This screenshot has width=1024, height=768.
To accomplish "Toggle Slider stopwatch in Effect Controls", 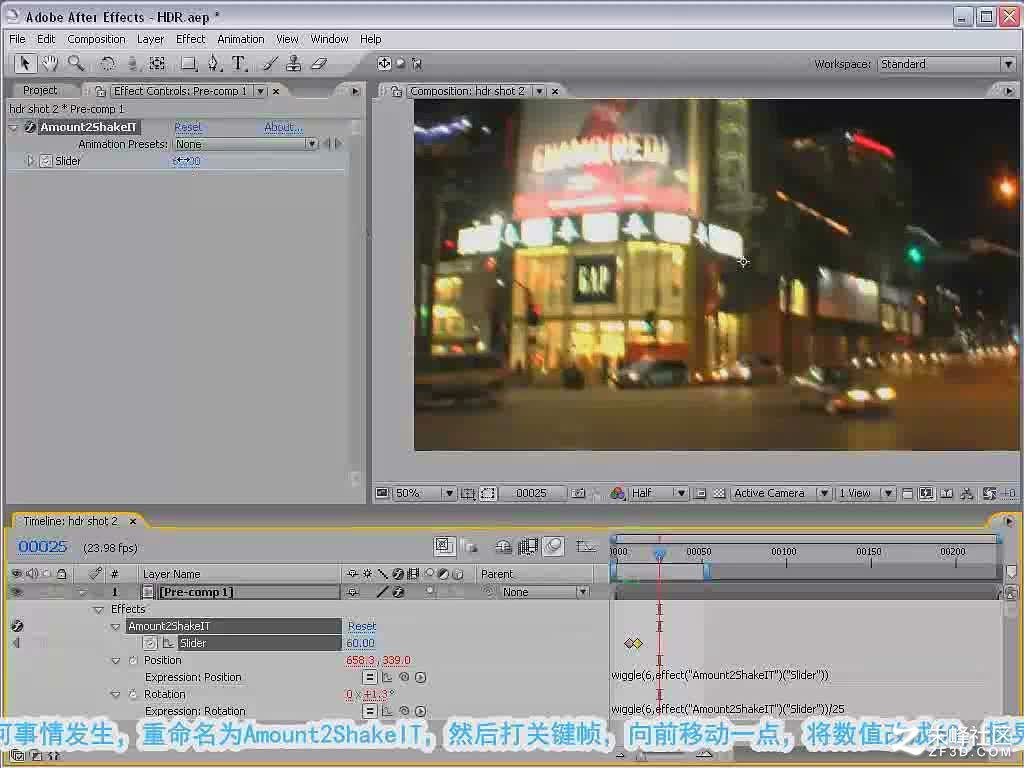I will point(46,161).
